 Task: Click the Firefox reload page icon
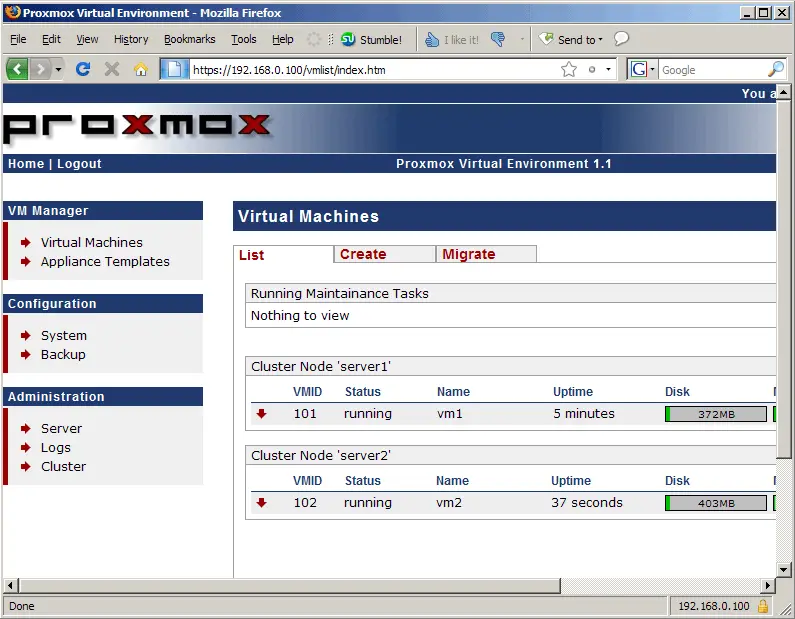(x=83, y=69)
